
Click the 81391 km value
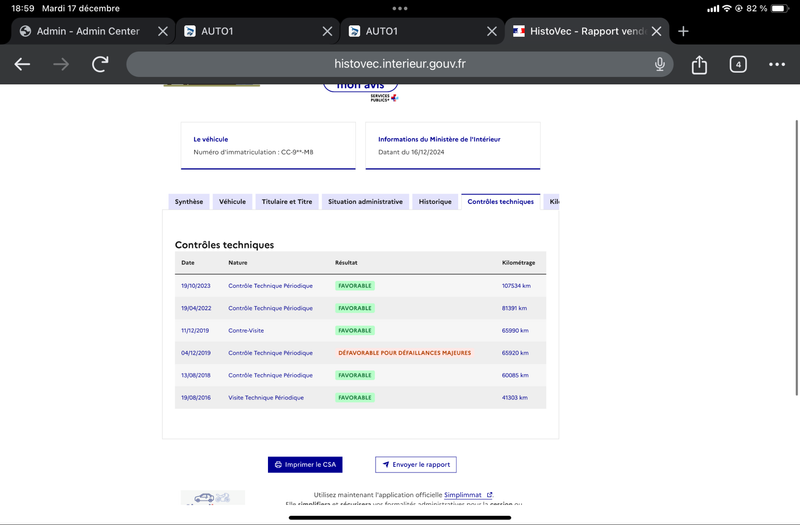pyautogui.click(x=514, y=308)
